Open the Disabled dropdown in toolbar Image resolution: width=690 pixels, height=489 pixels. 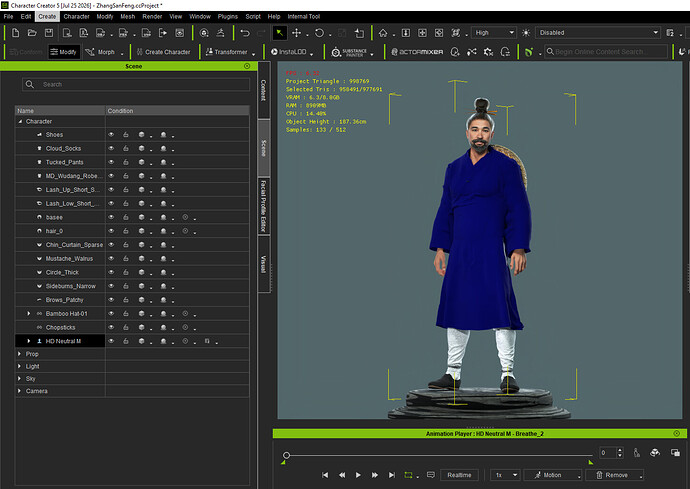598,33
